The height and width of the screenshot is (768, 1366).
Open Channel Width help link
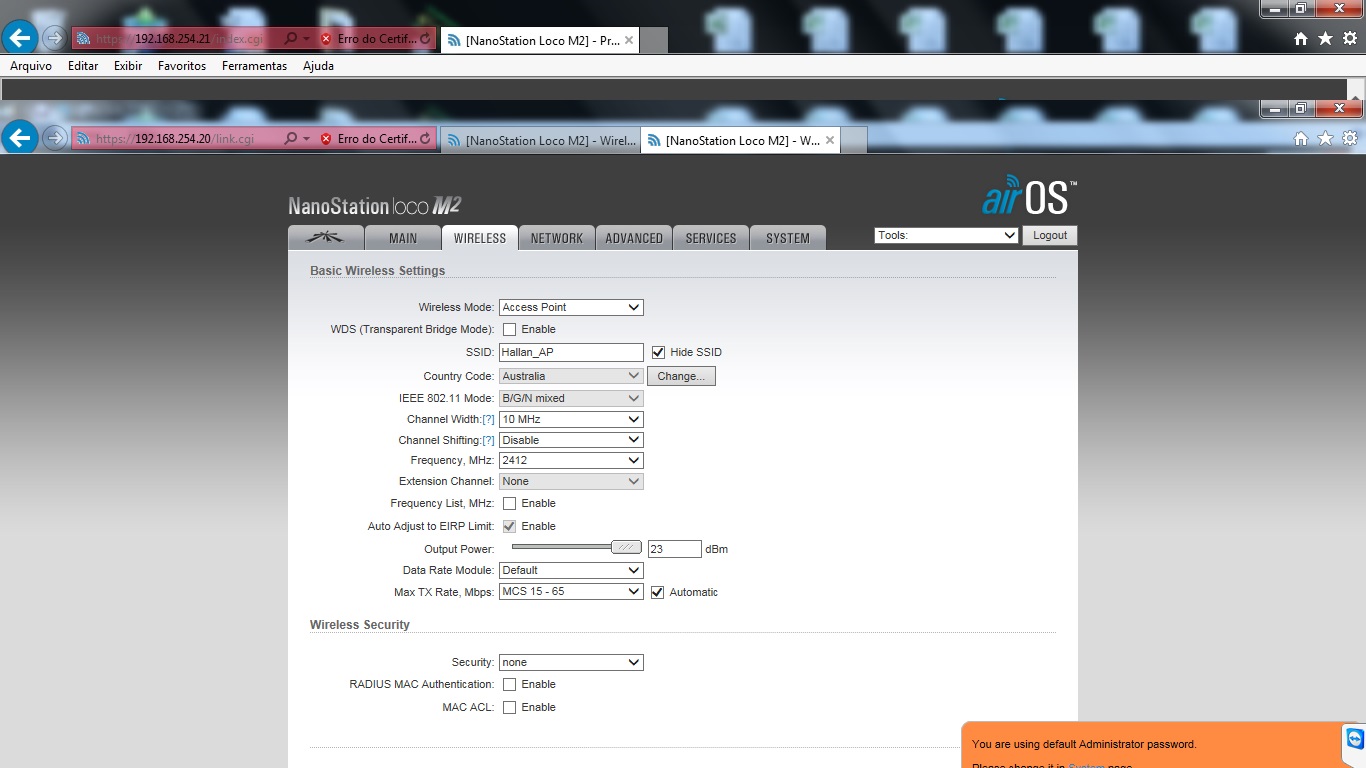coord(489,420)
